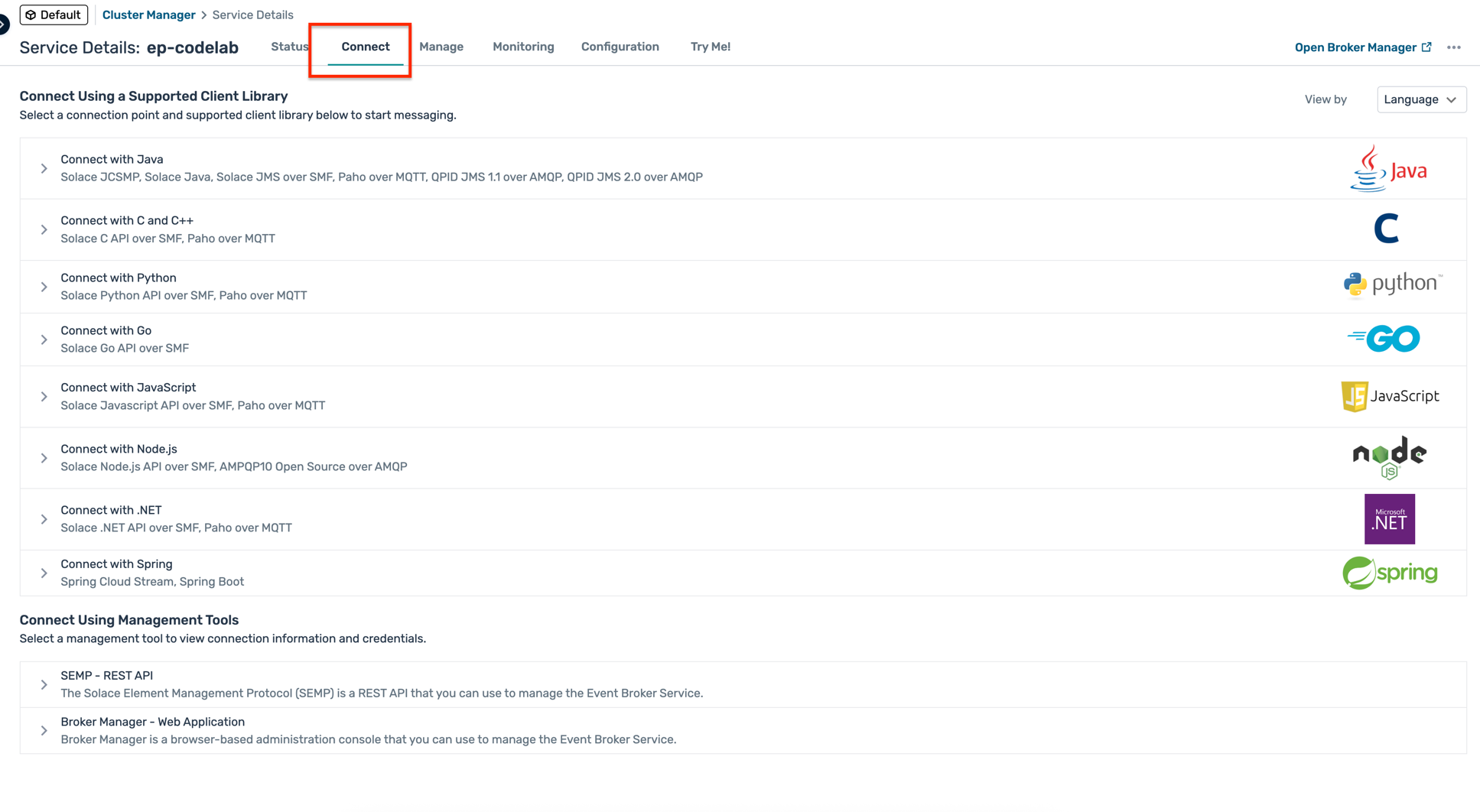
Task: Click the Go logo icon
Action: tap(1384, 339)
